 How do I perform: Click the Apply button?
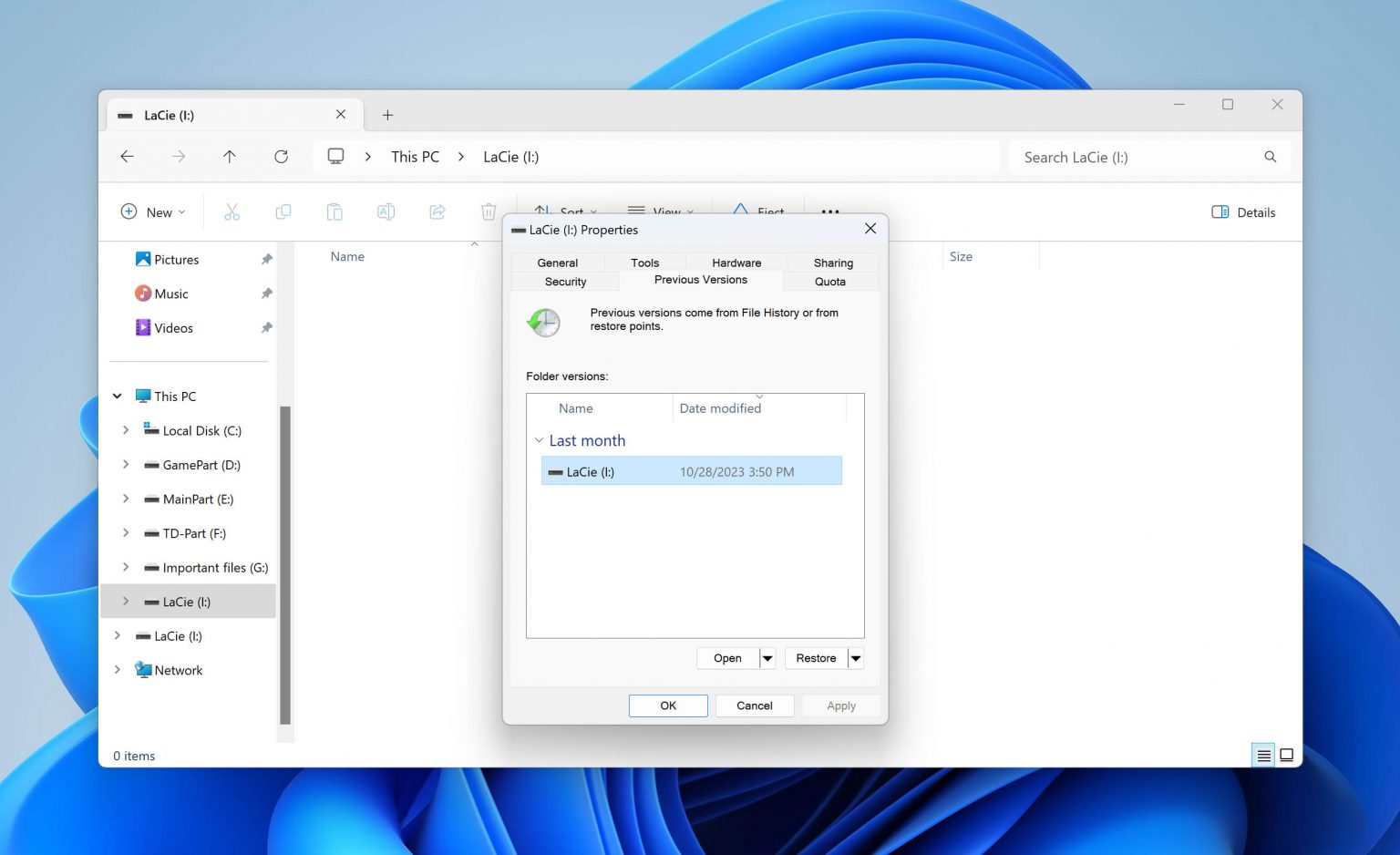click(x=840, y=705)
